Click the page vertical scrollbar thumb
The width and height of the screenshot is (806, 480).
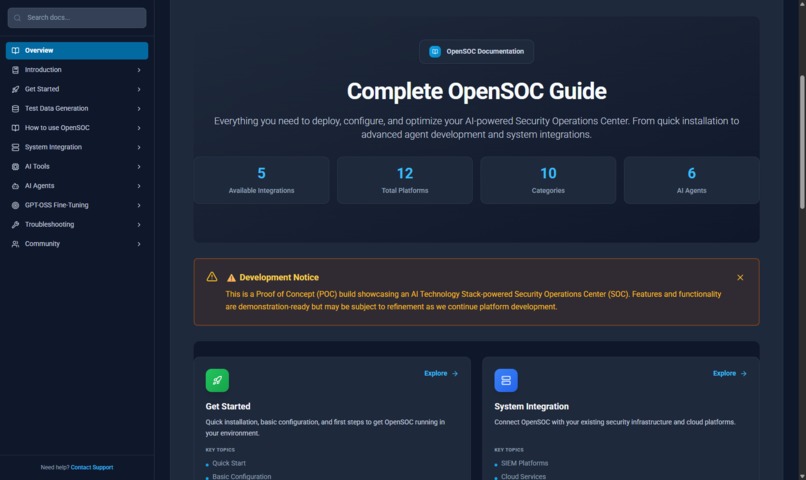[802, 142]
